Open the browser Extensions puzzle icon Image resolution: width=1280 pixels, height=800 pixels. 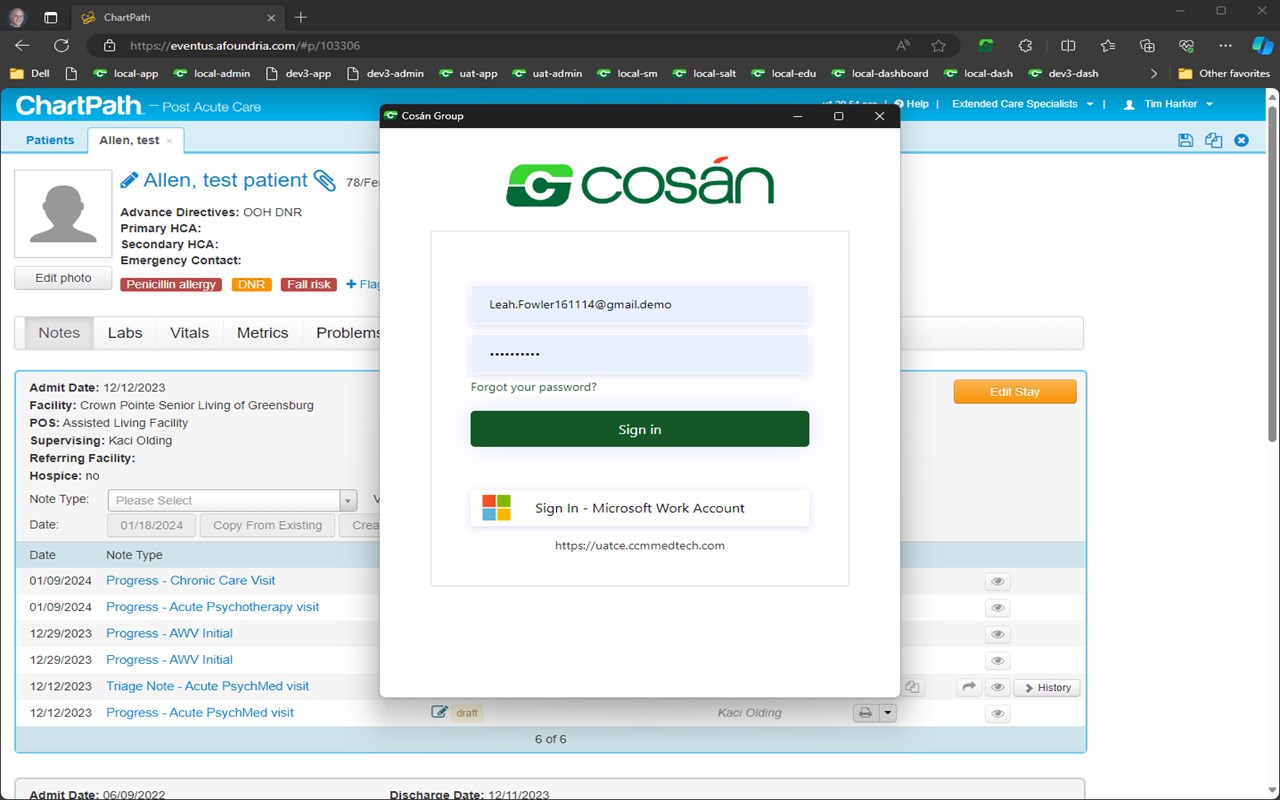1025,46
